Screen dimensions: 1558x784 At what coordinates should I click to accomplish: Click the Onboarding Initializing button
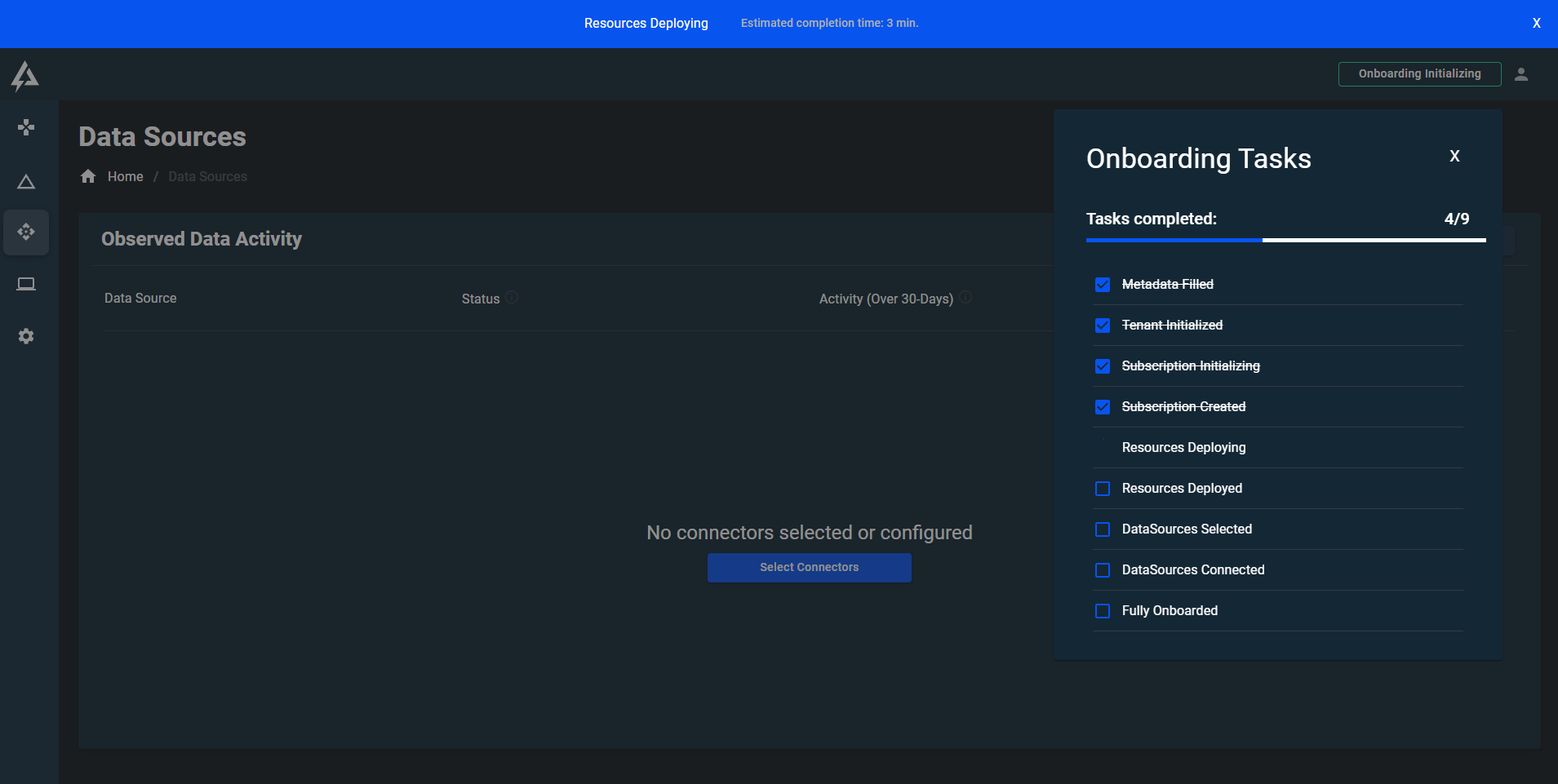pos(1420,73)
